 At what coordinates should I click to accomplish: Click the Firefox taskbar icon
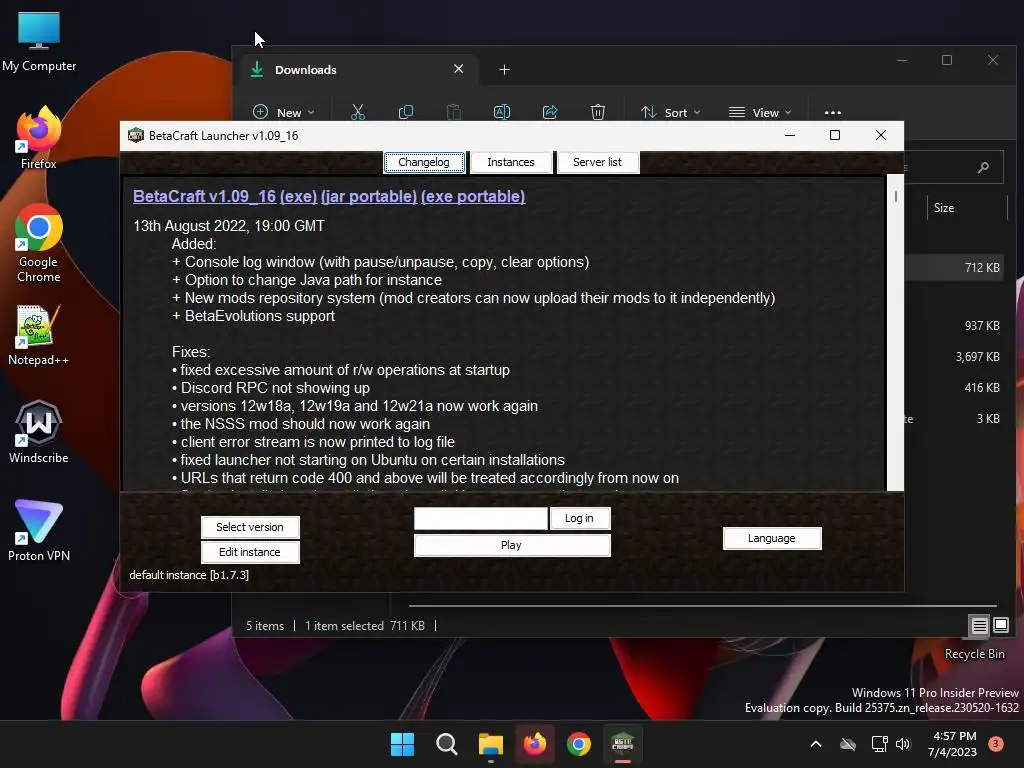click(535, 744)
